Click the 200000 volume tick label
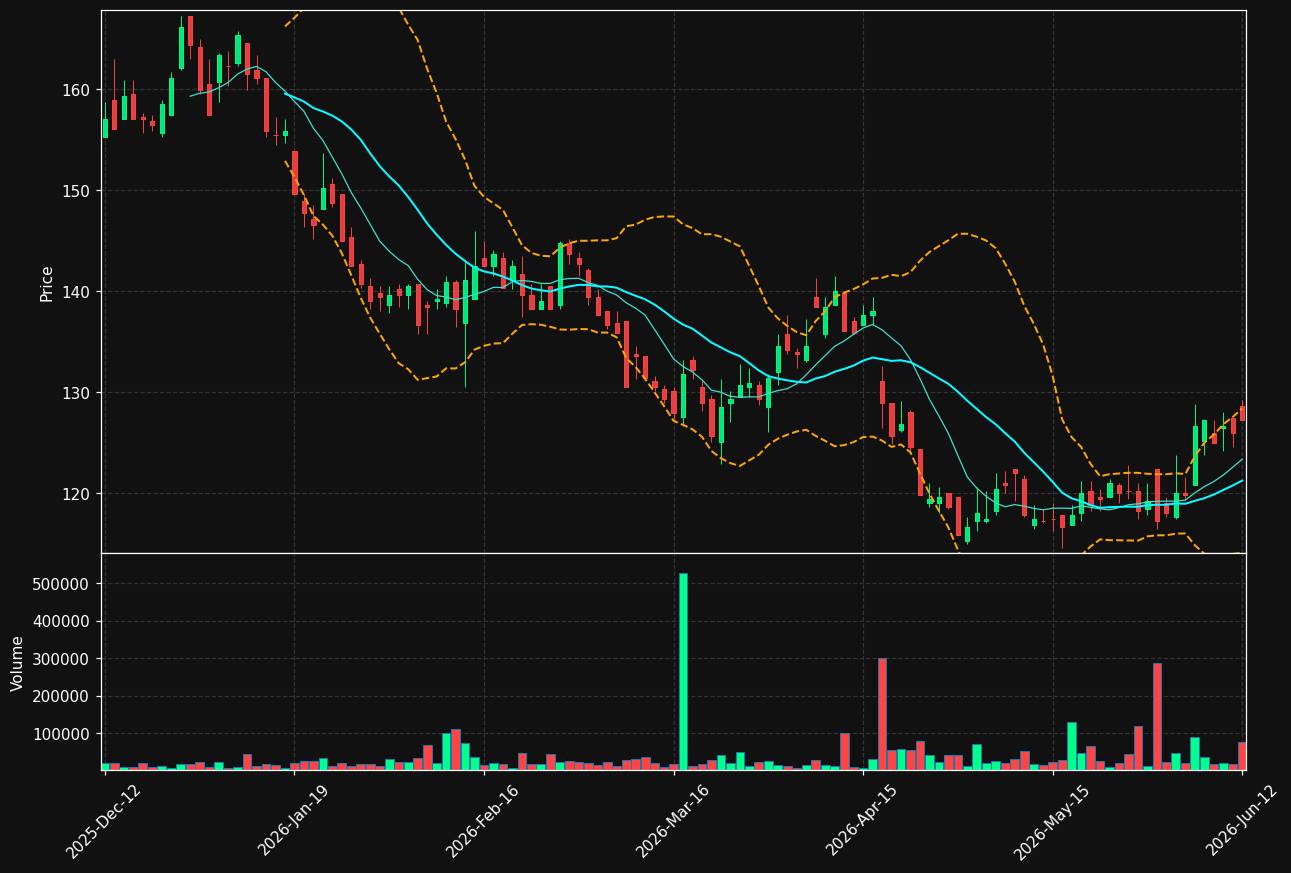 tap(62, 697)
